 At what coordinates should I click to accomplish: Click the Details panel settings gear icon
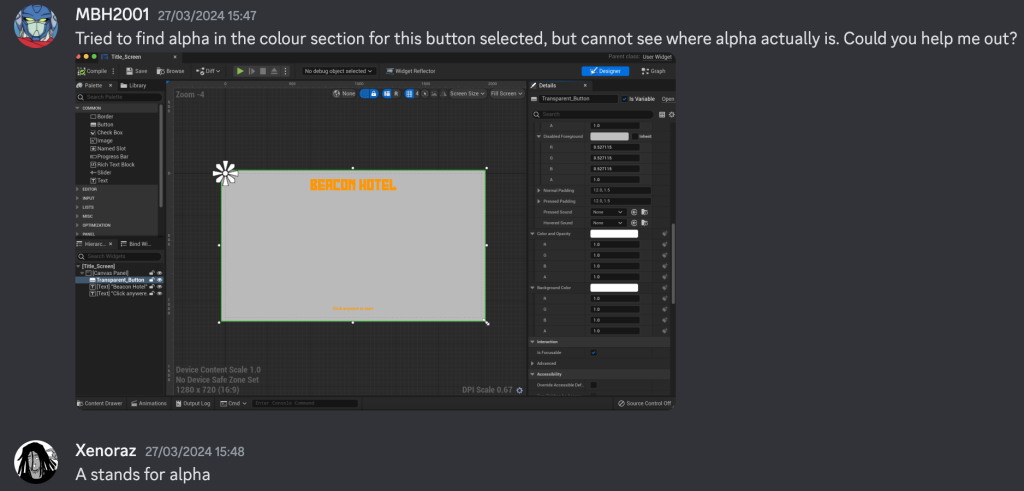point(671,114)
